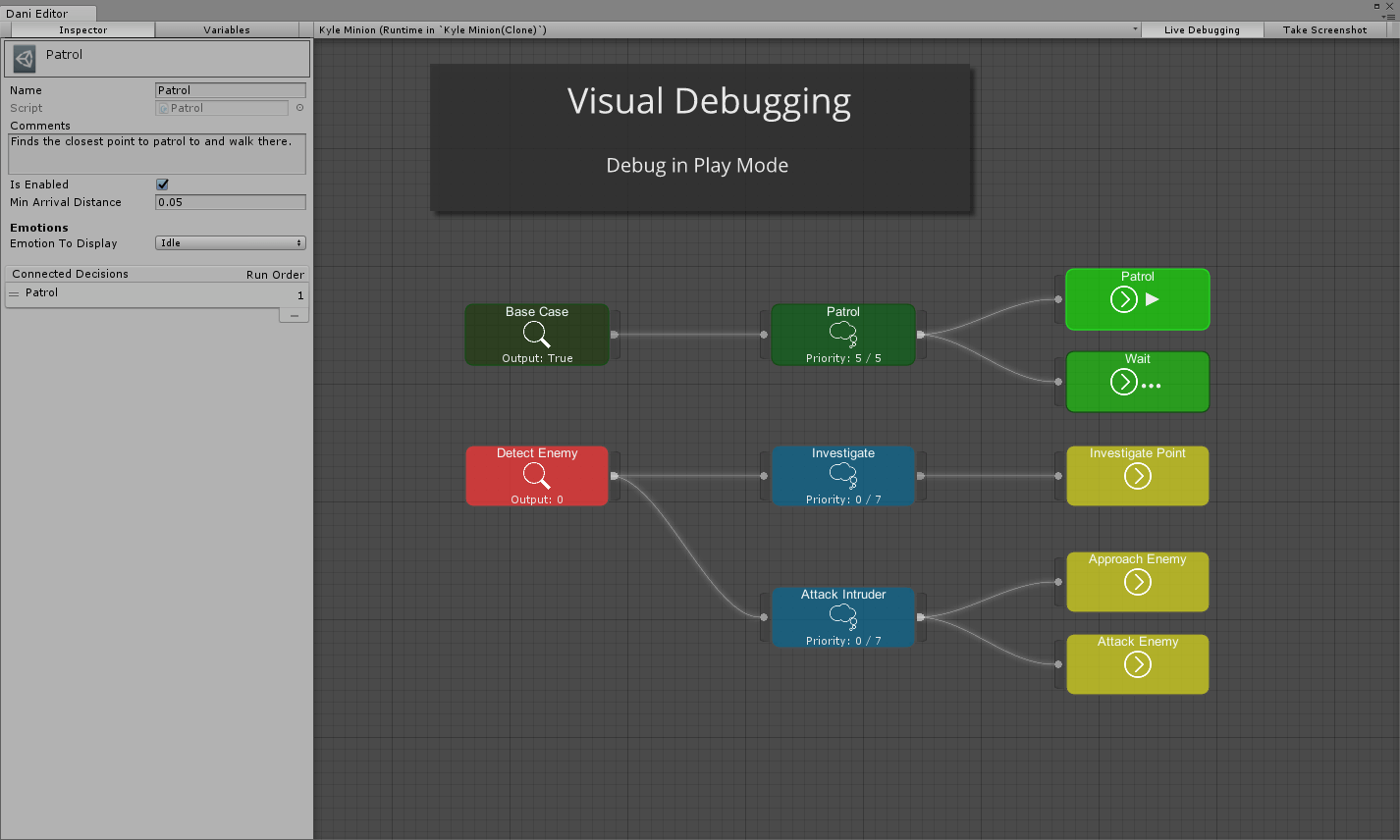
Task: Click the input port of Attack Enemy node
Action: tap(1058, 664)
